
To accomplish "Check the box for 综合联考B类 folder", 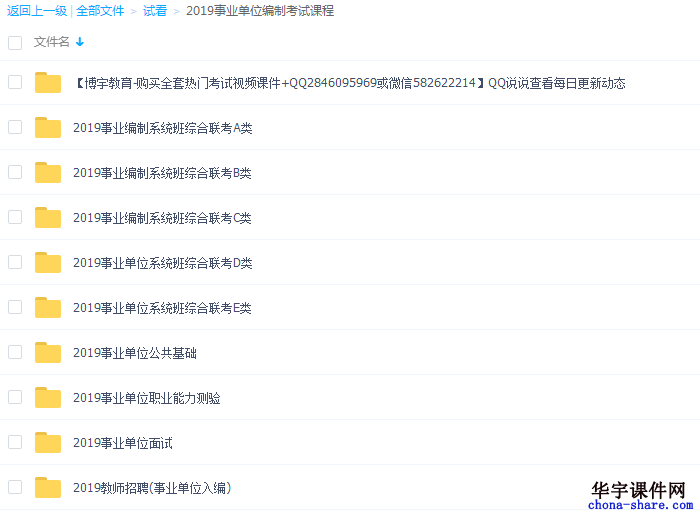I will click(x=15, y=172).
